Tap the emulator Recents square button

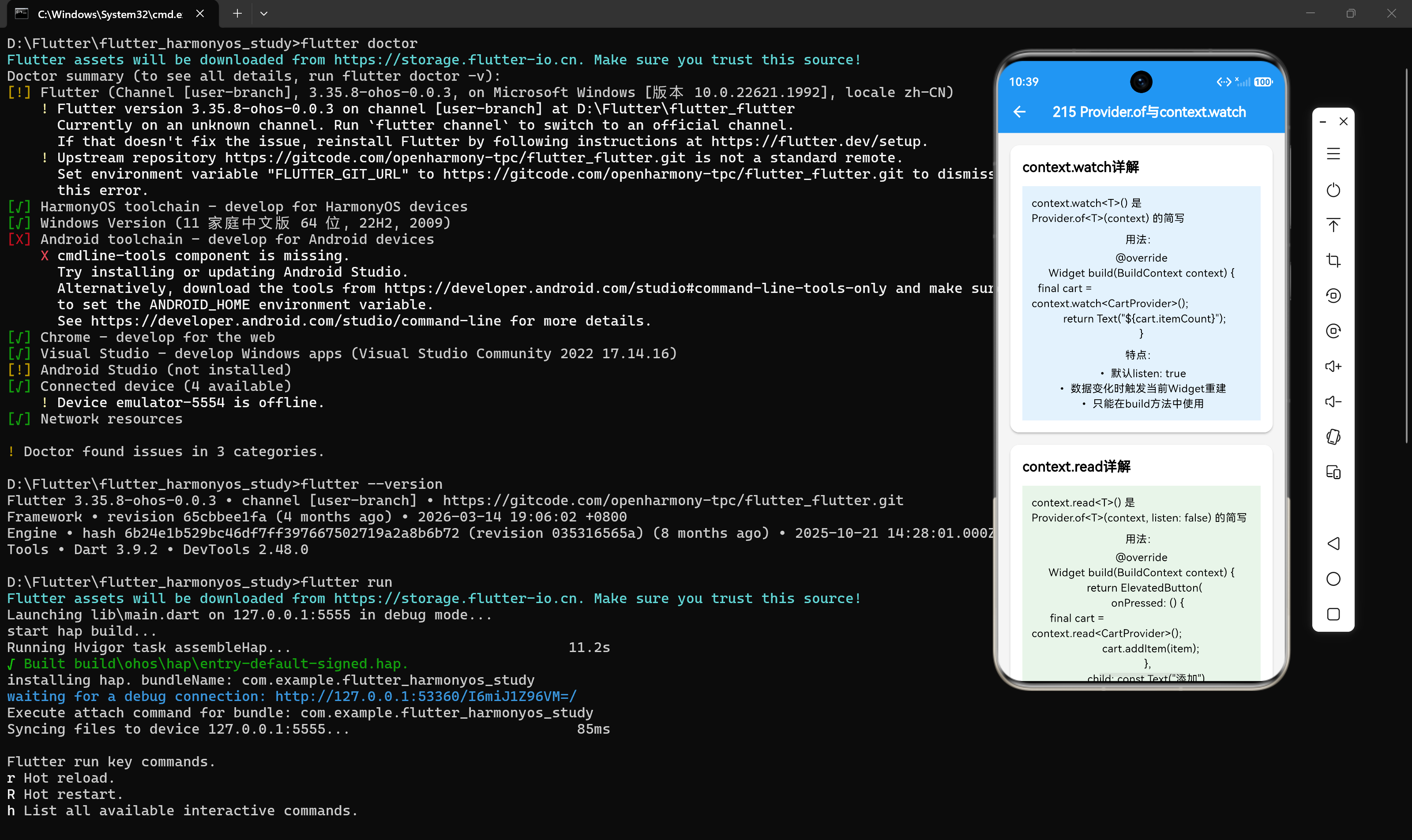[1333, 614]
